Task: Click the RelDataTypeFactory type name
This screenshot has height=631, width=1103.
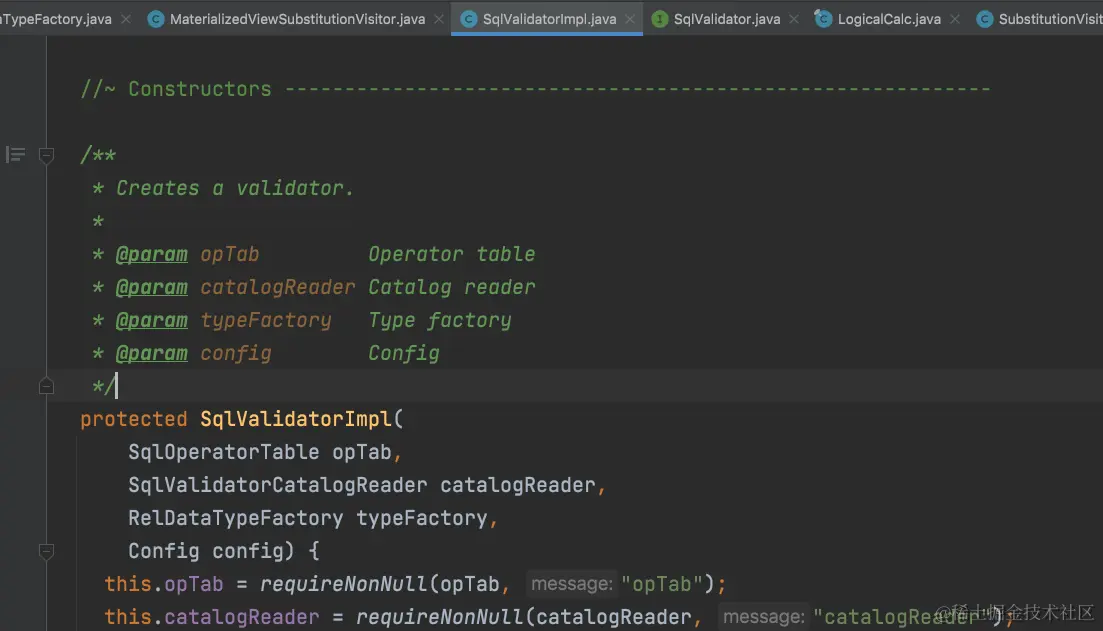Action: 236,518
